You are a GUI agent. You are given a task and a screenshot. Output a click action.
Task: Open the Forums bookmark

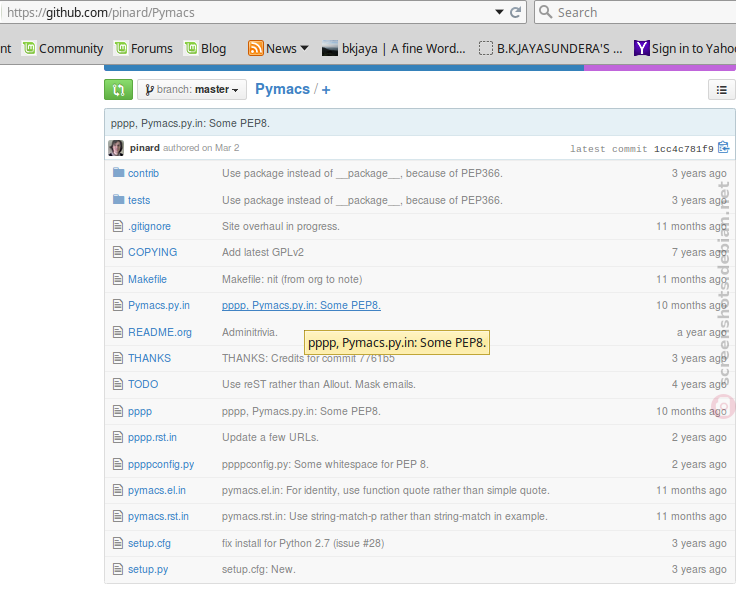(144, 48)
